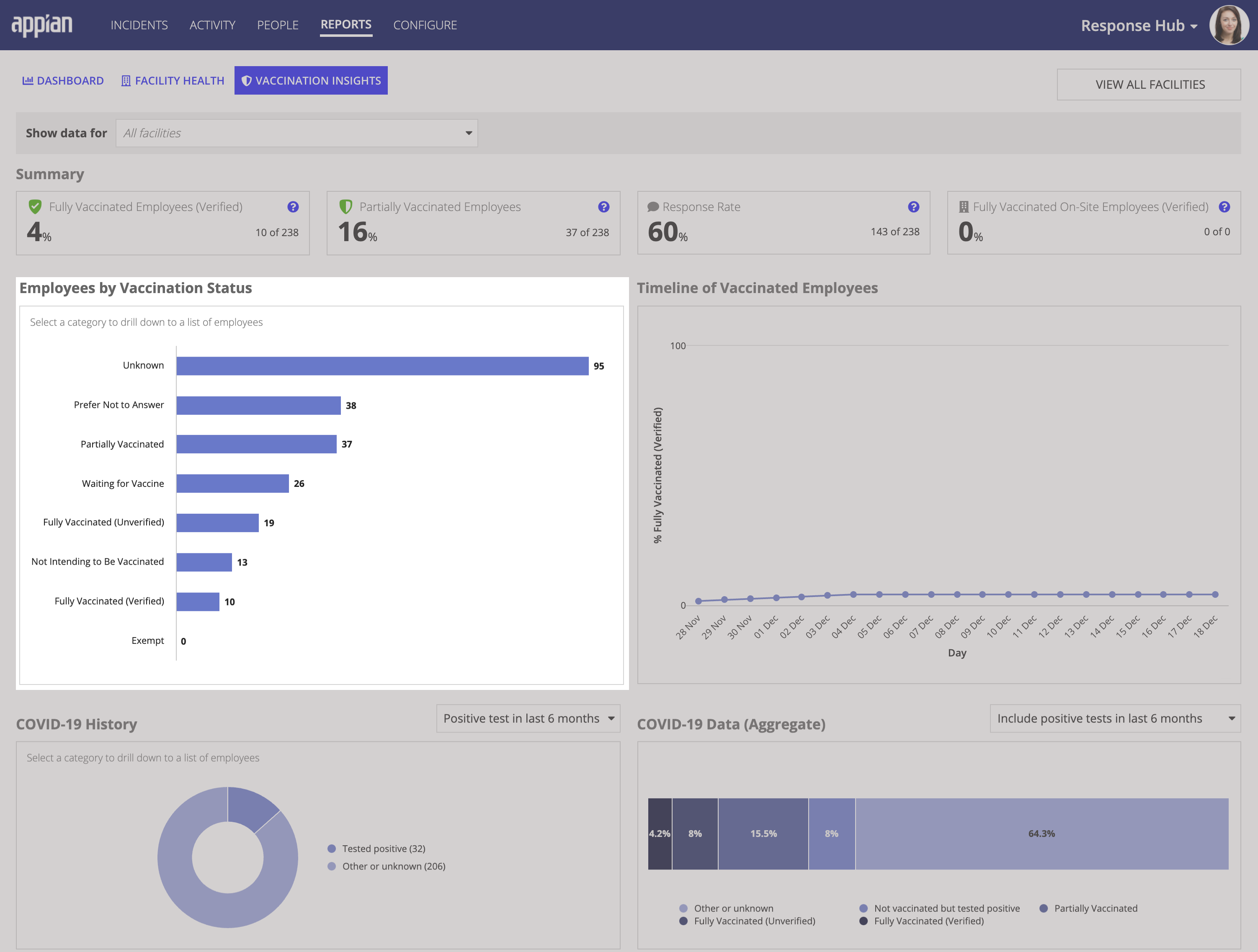Click the '10 of 238' verified count

click(277, 233)
